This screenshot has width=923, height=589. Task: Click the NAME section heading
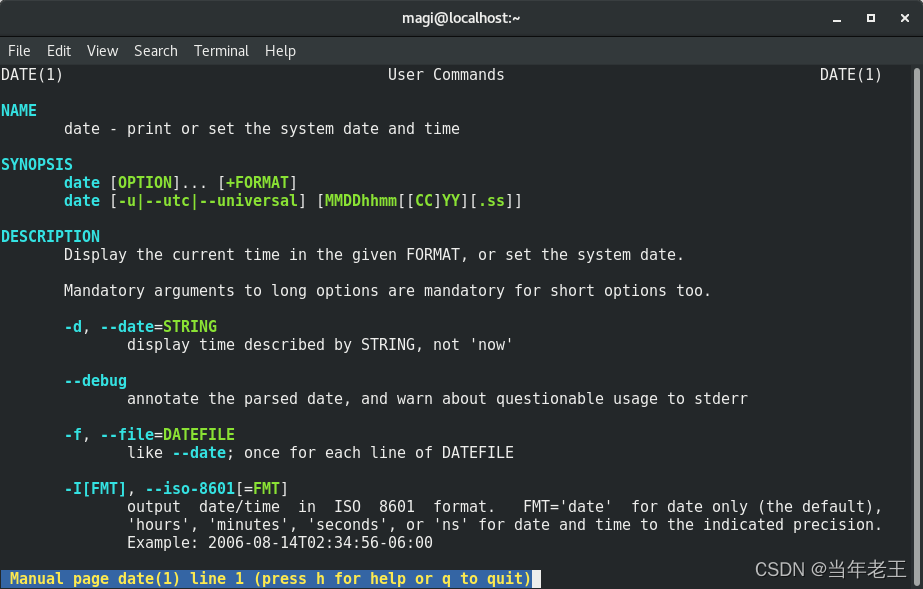19,111
